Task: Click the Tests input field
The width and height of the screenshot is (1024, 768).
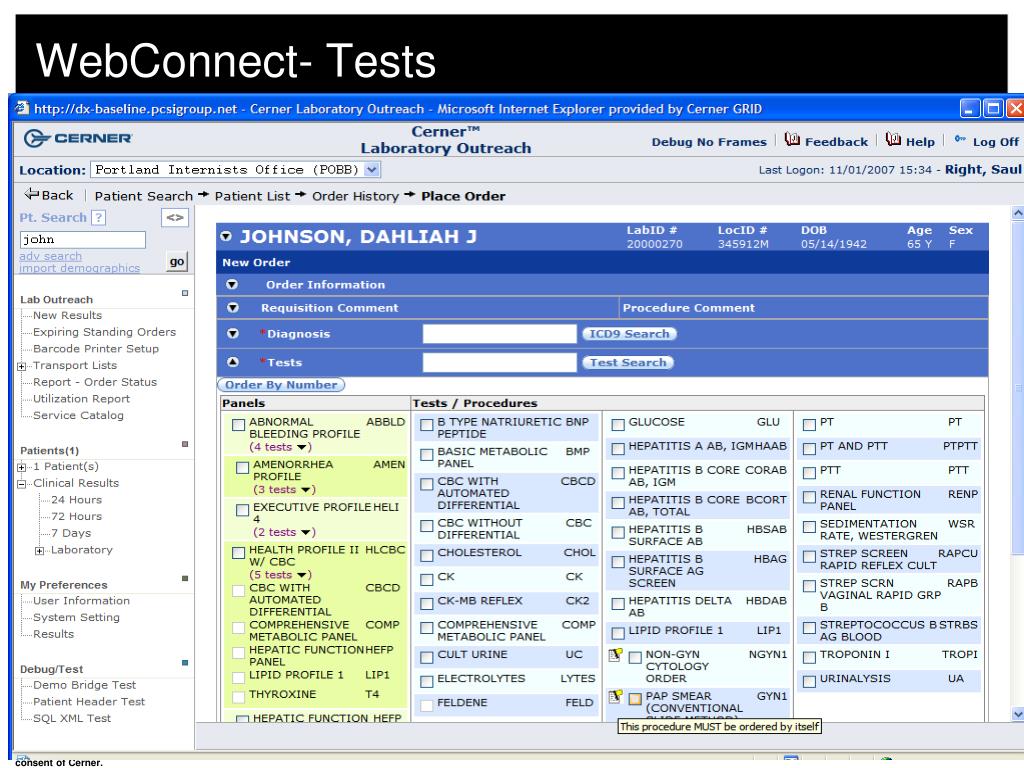Action: (x=500, y=362)
